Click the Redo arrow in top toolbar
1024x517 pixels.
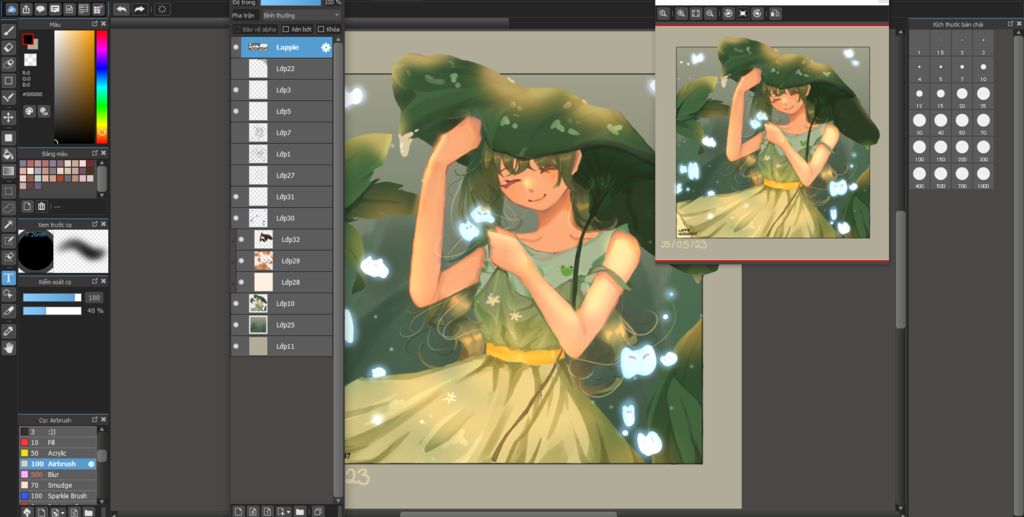[140, 9]
